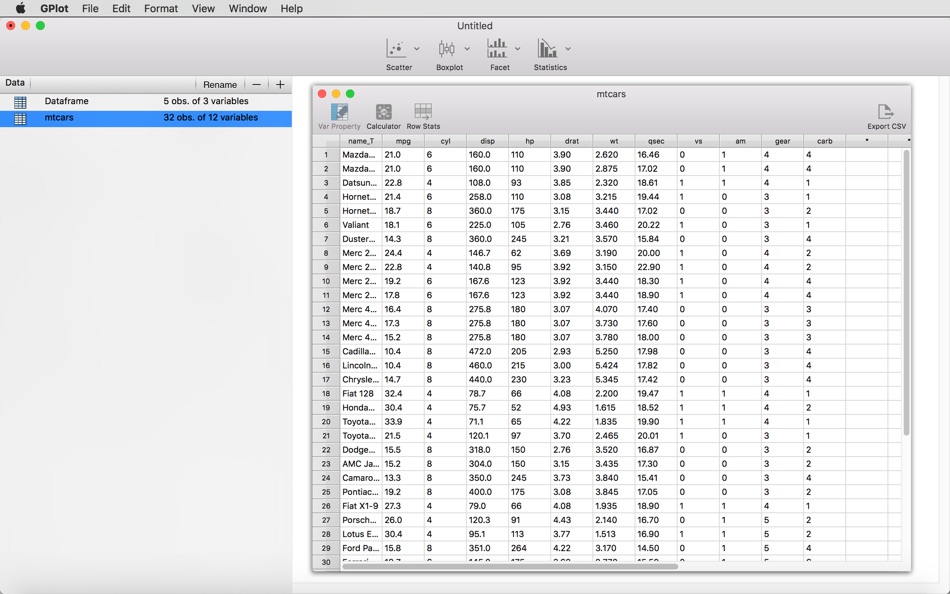Click wt value 1.513 in row 28
Viewport: 950px width, 594px height.
click(x=614, y=534)
